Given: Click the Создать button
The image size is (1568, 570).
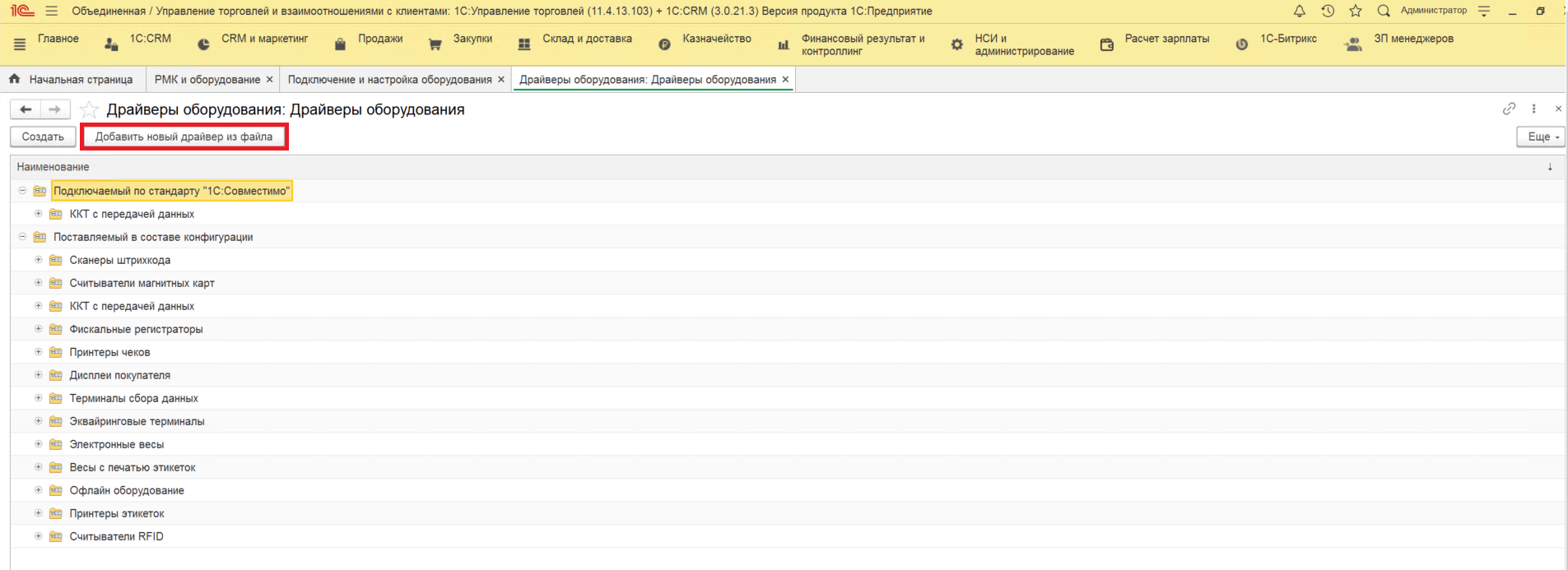Looking at the screenshot, I should pos(43,137).
